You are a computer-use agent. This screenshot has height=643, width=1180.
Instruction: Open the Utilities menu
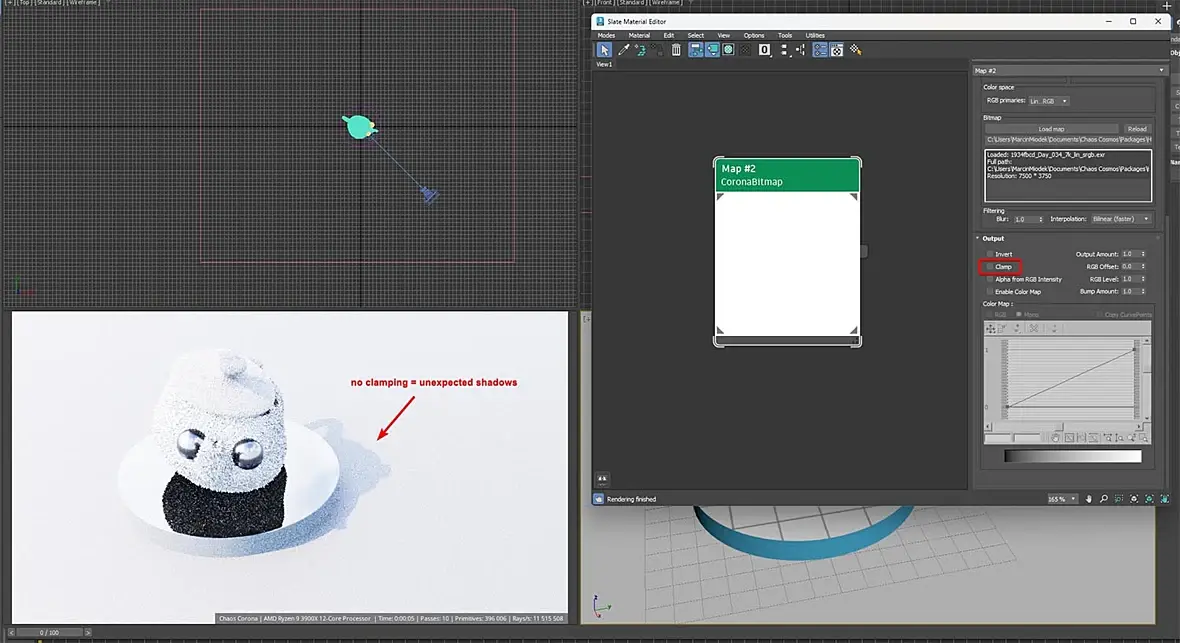coord(815,35)
